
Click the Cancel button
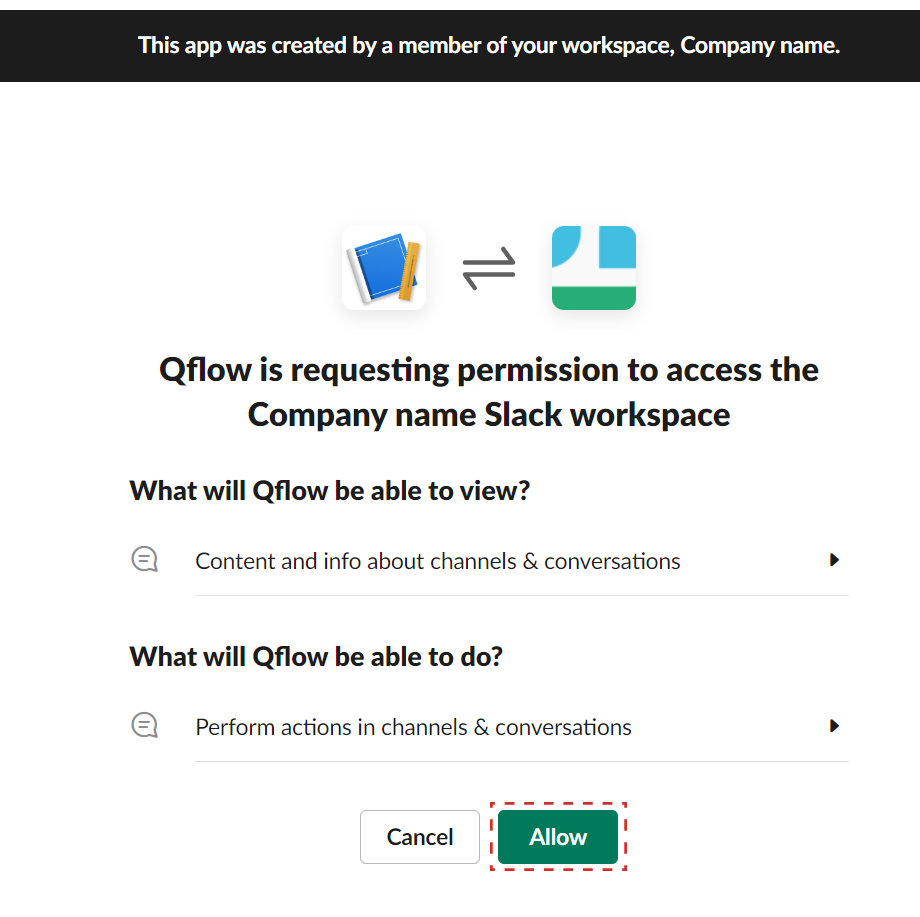tap(420, 837)
